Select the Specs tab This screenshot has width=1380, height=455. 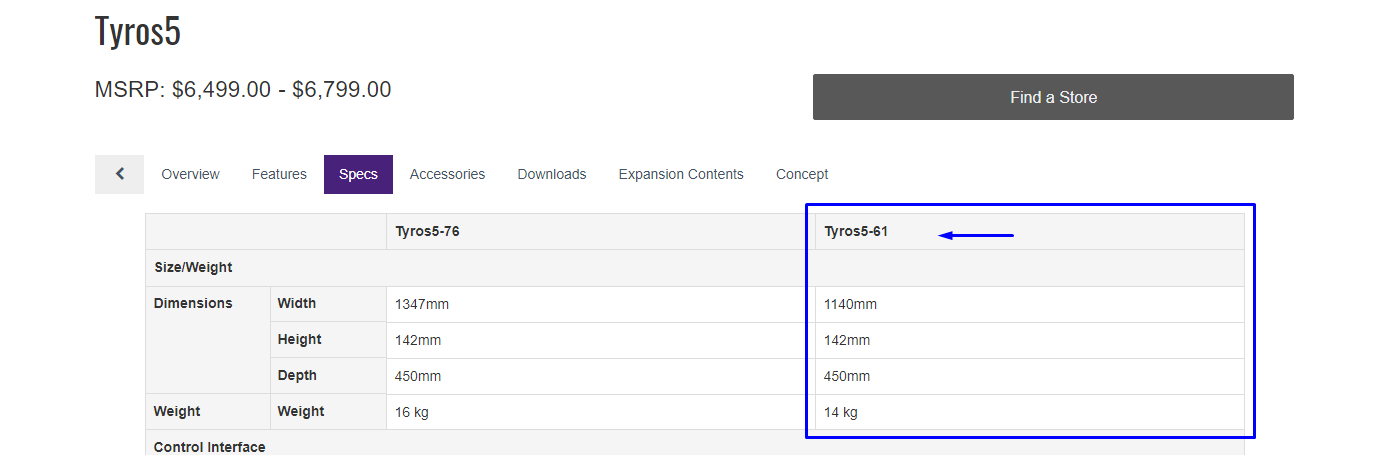click(x=358, y=174)
